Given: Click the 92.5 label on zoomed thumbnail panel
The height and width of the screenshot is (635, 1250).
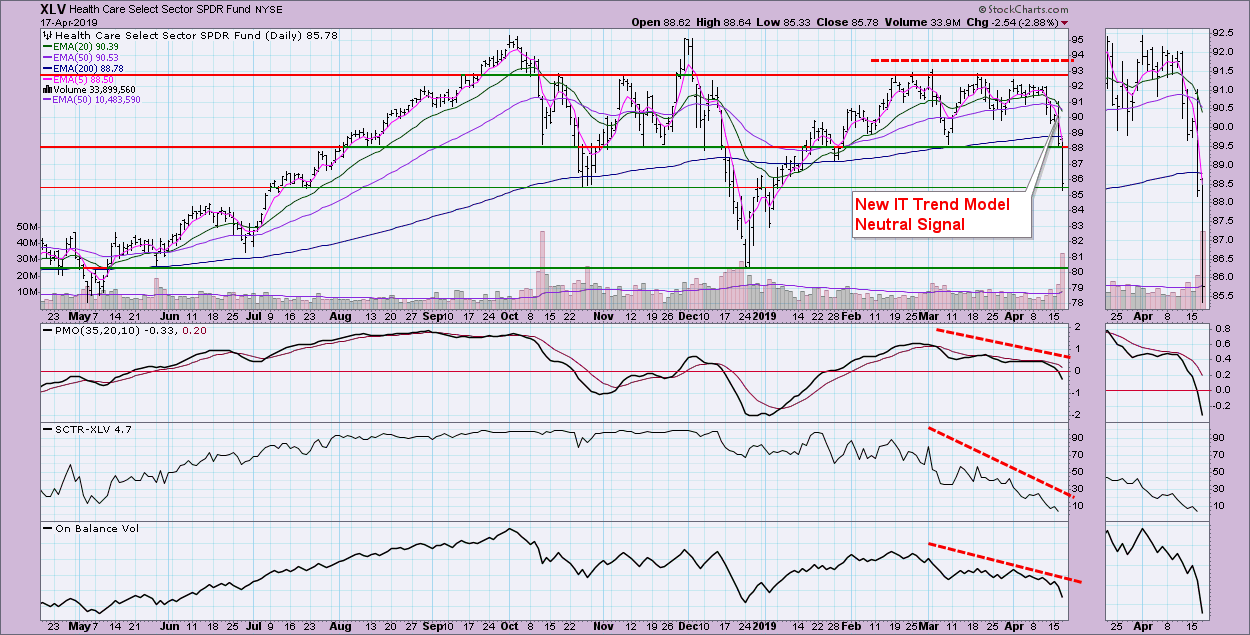Looking at the screenshot, I should [1223, 31].
